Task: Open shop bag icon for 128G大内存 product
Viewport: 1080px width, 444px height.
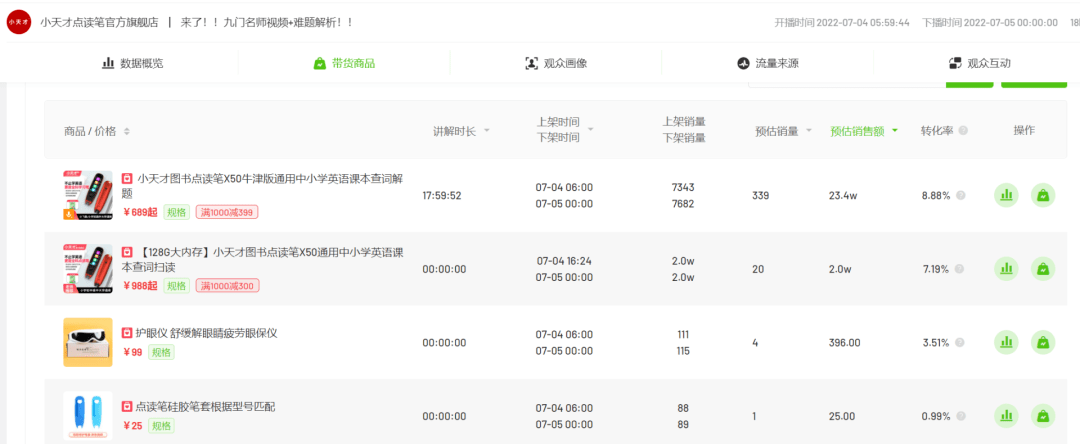Action: click(x=1043, y=268)
